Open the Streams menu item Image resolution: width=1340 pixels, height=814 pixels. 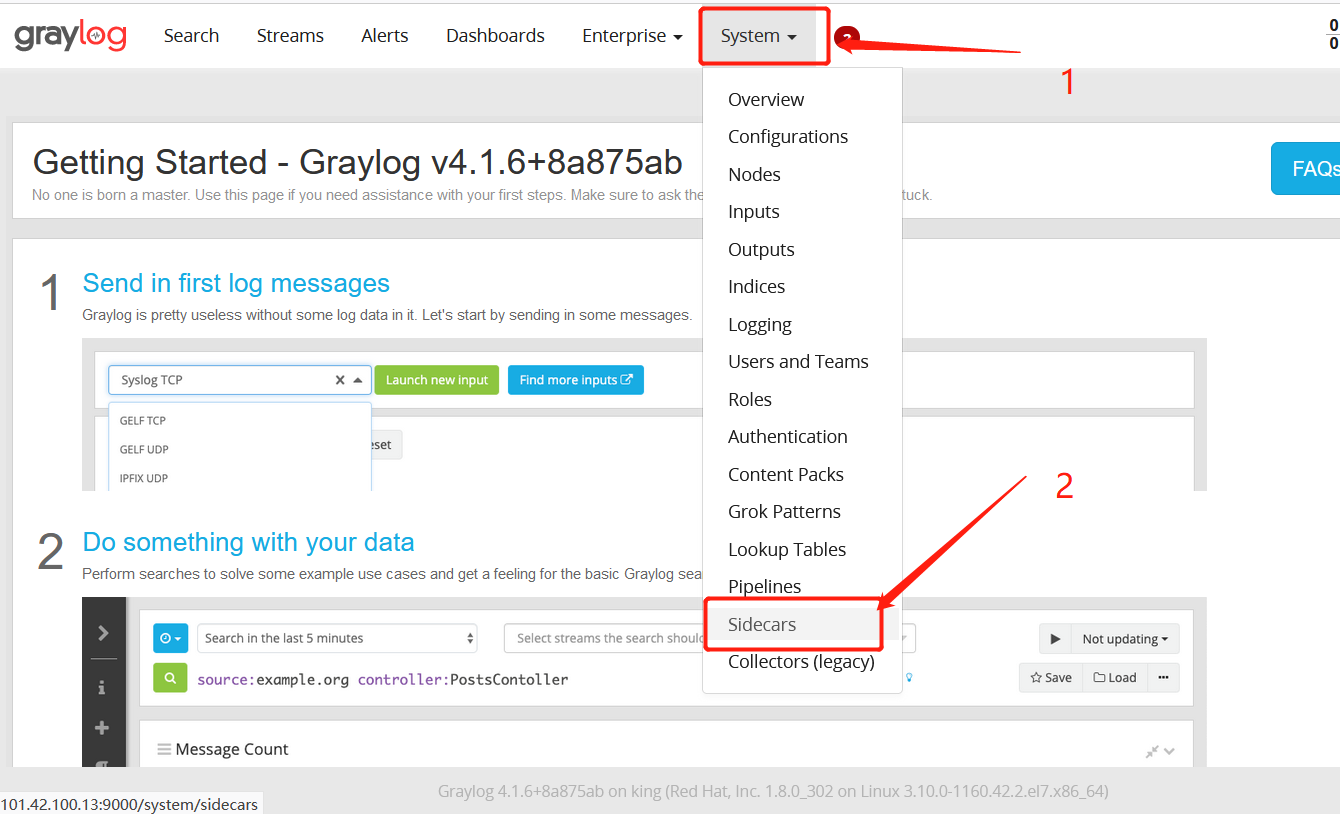pyautogui.click(x=289, y=35)
